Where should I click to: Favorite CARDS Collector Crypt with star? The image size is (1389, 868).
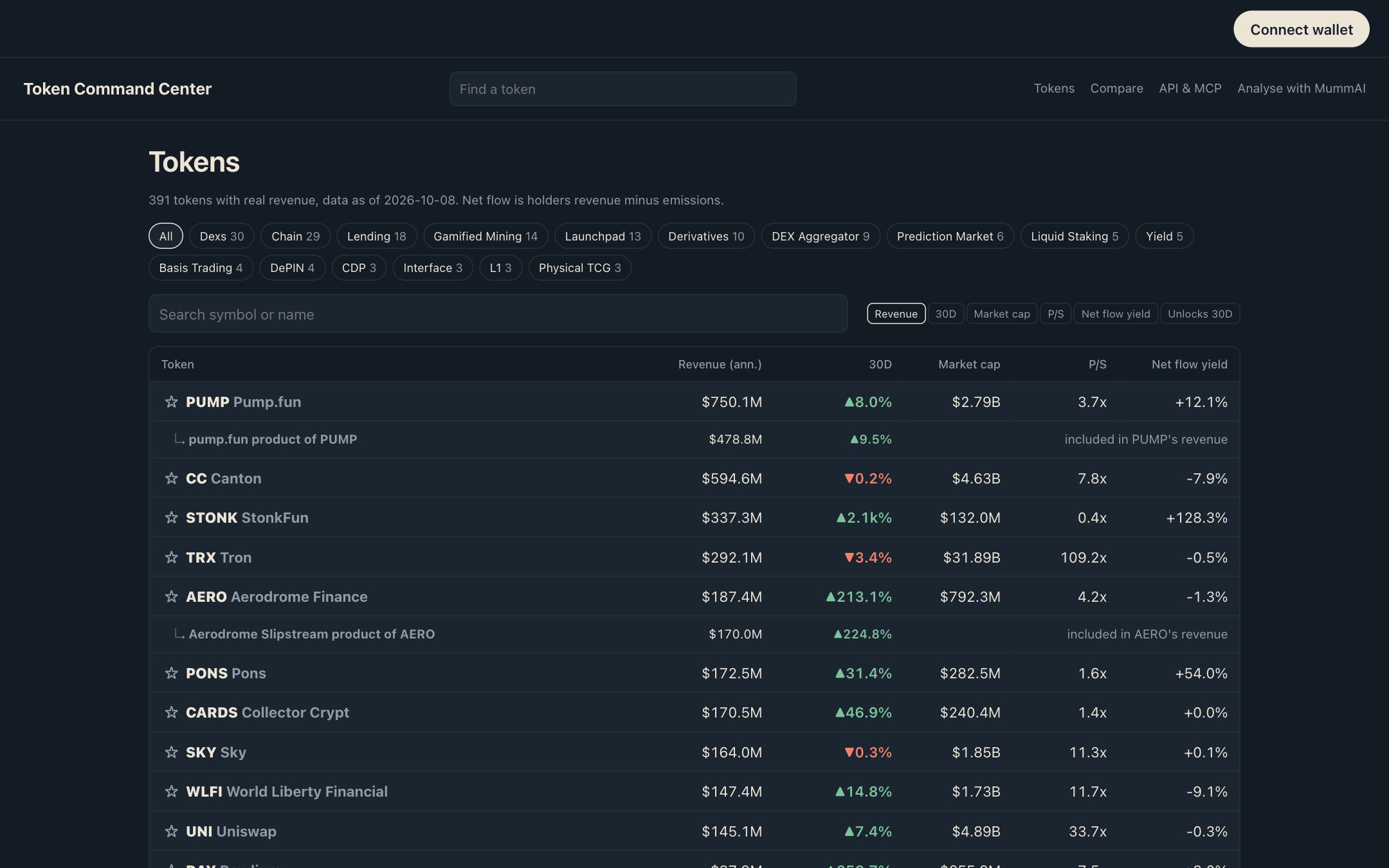(x=171, y=712)
